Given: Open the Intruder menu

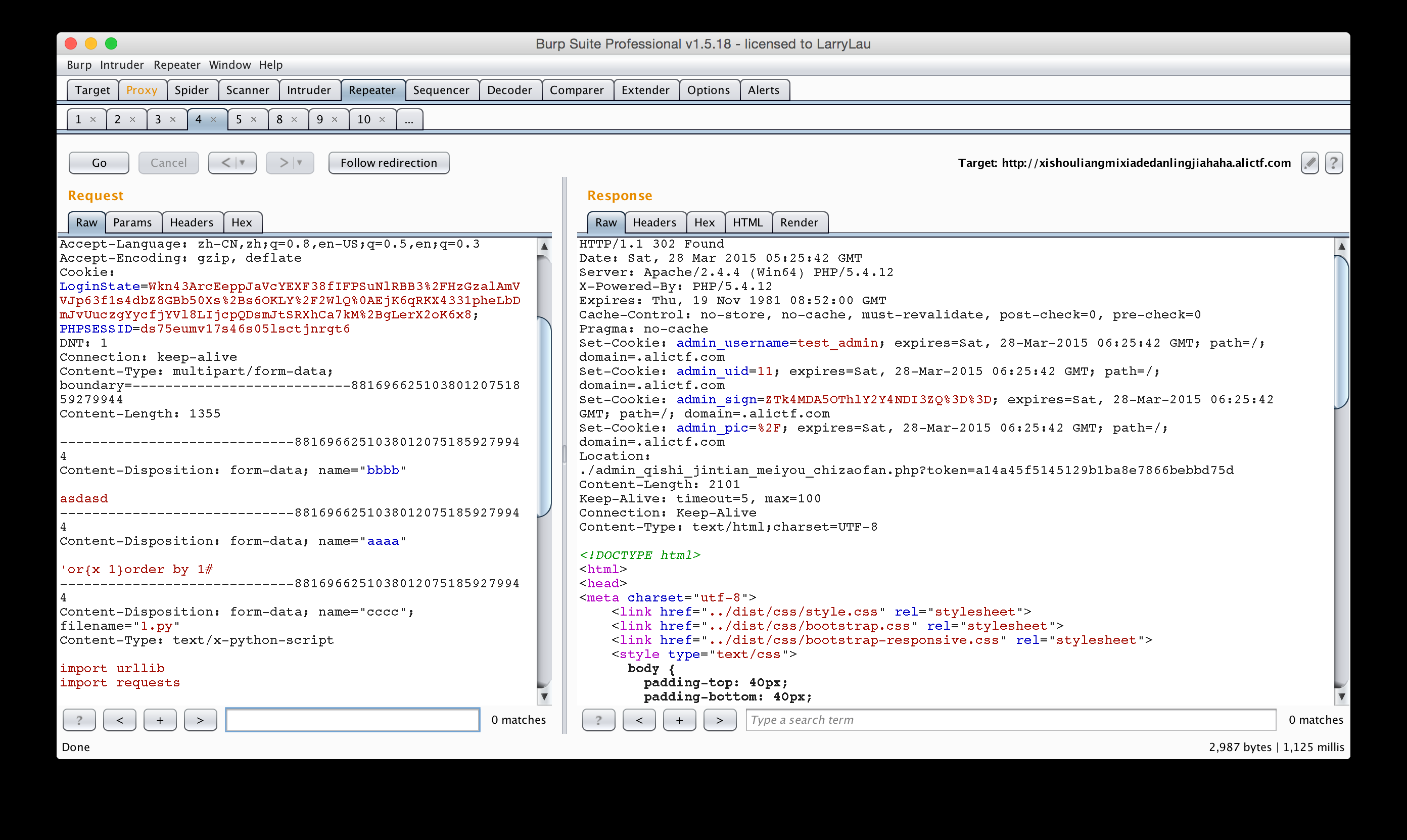Looking at the screenshot, I should tap(122, 65).
